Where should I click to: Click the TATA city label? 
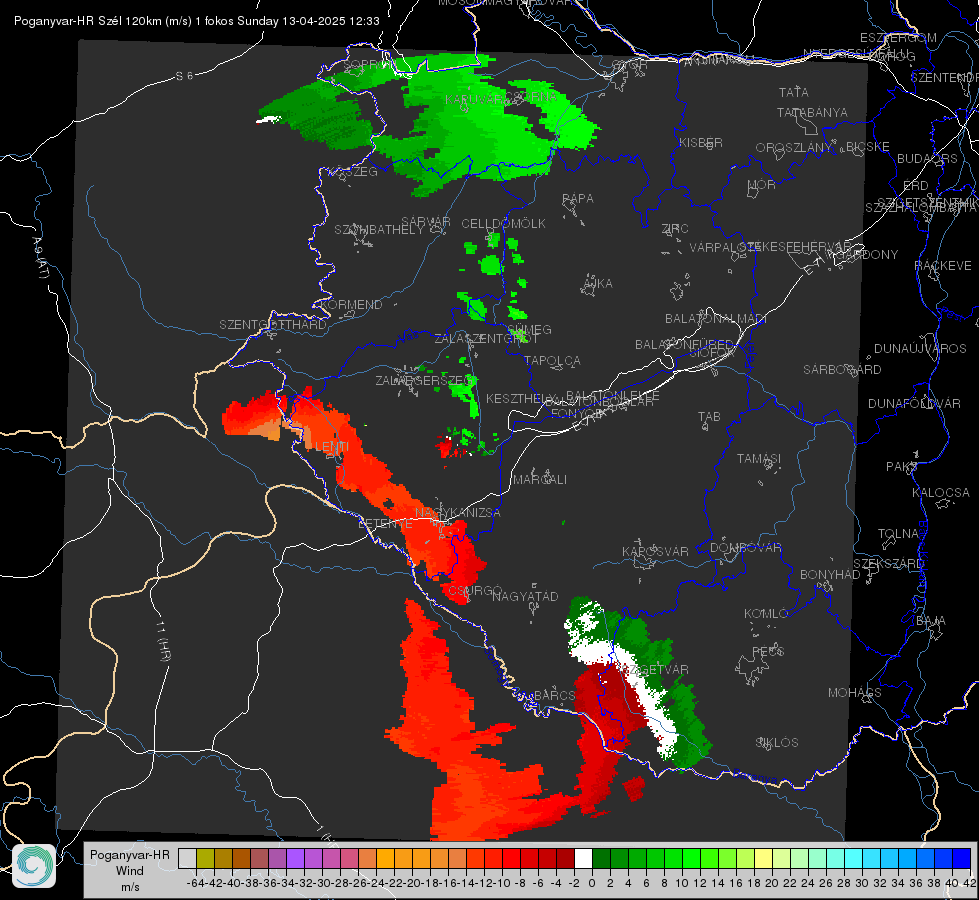(794, 92)
